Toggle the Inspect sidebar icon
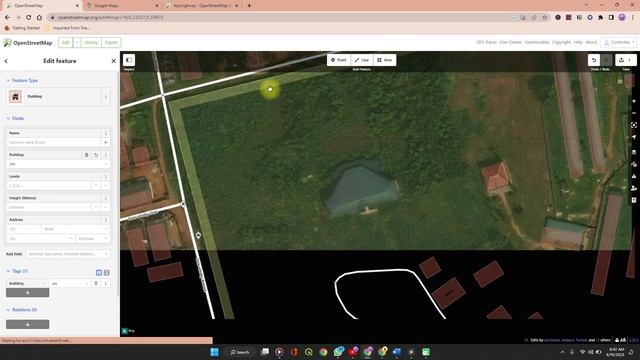 (x=129, y=60)
